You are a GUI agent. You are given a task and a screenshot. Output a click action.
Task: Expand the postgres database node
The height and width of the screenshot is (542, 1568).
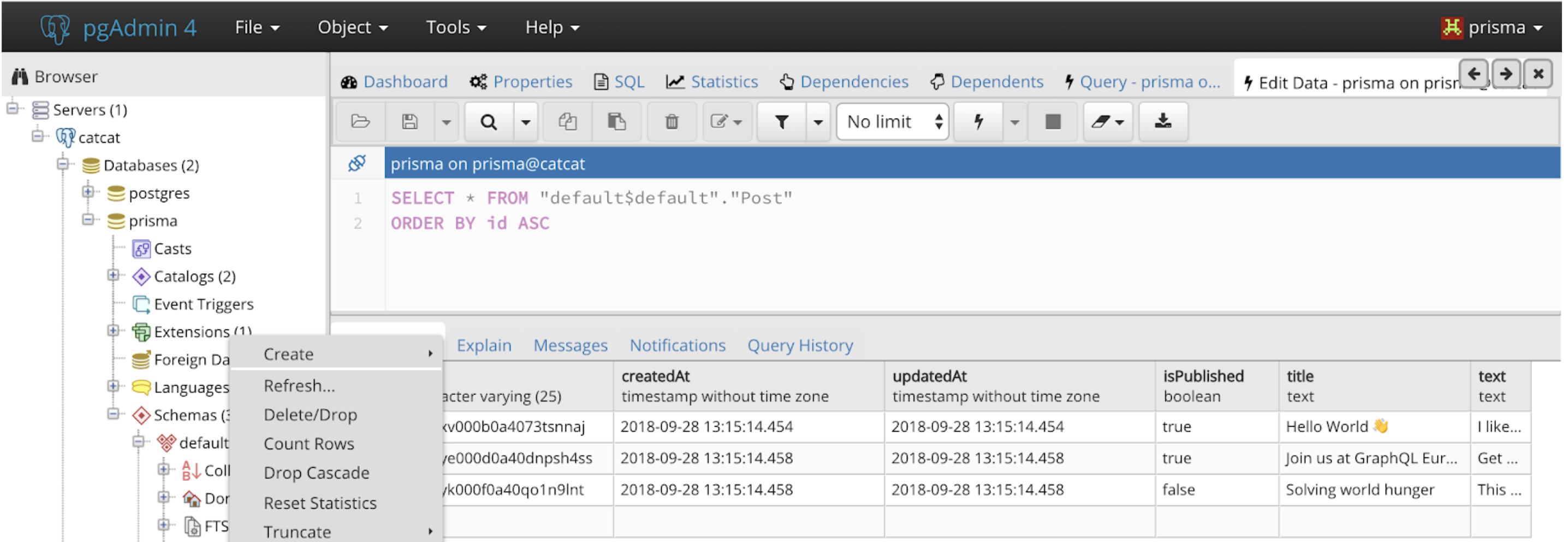point(88,192)
